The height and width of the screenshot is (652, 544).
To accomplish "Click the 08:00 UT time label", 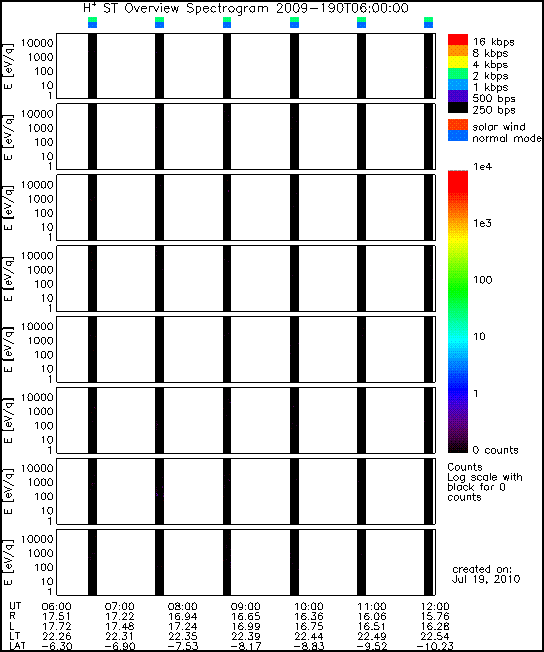I will [x=183, y=607].
